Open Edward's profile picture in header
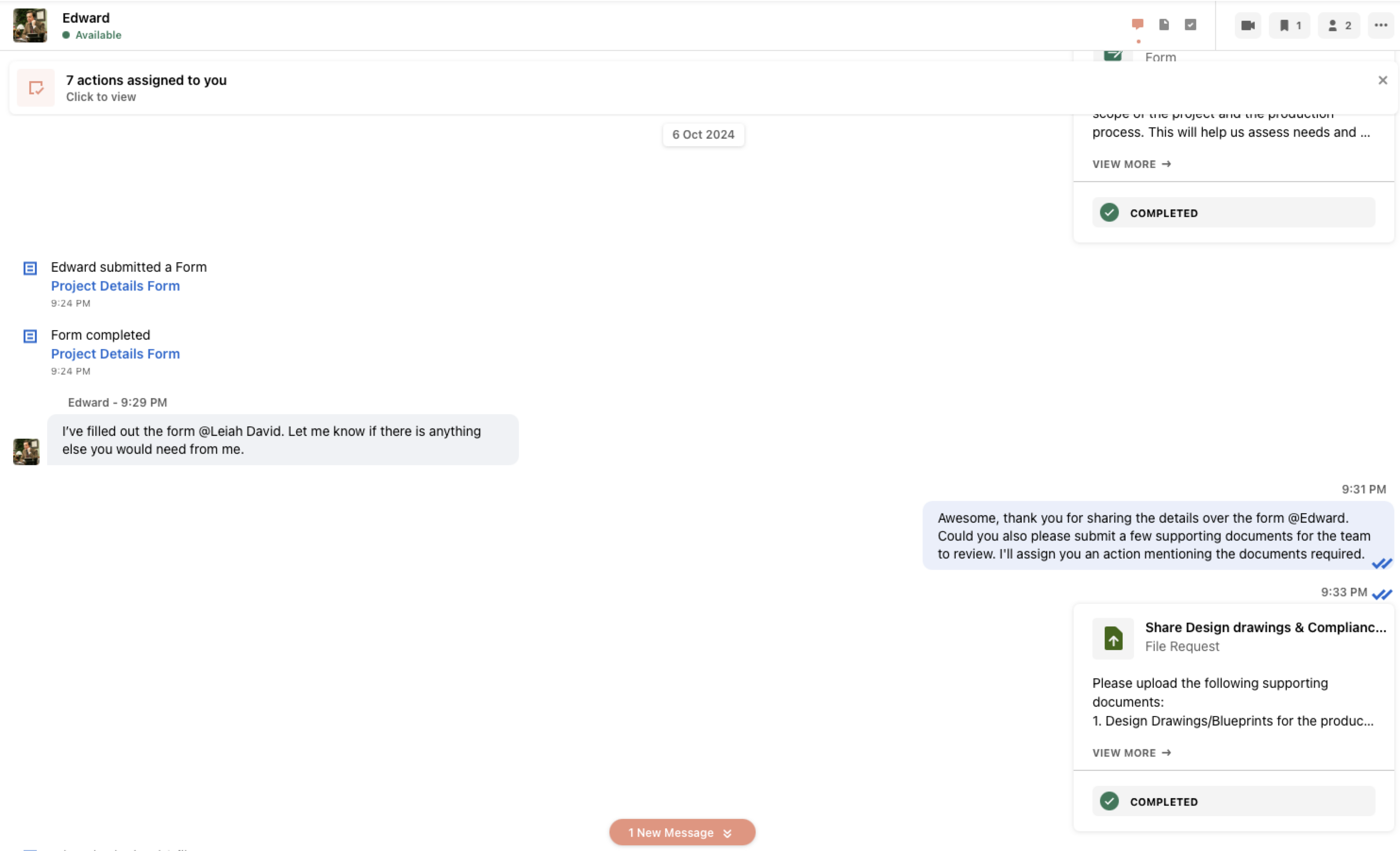 pyautogui.click(x=30, y=25)
